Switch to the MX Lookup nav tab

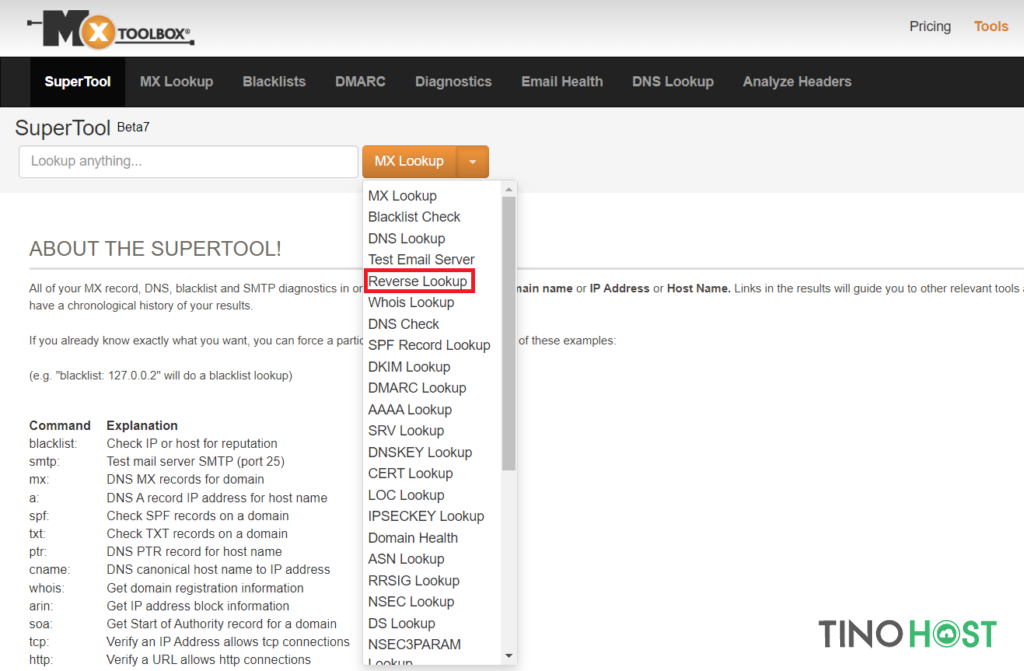(x=176, y=82)
